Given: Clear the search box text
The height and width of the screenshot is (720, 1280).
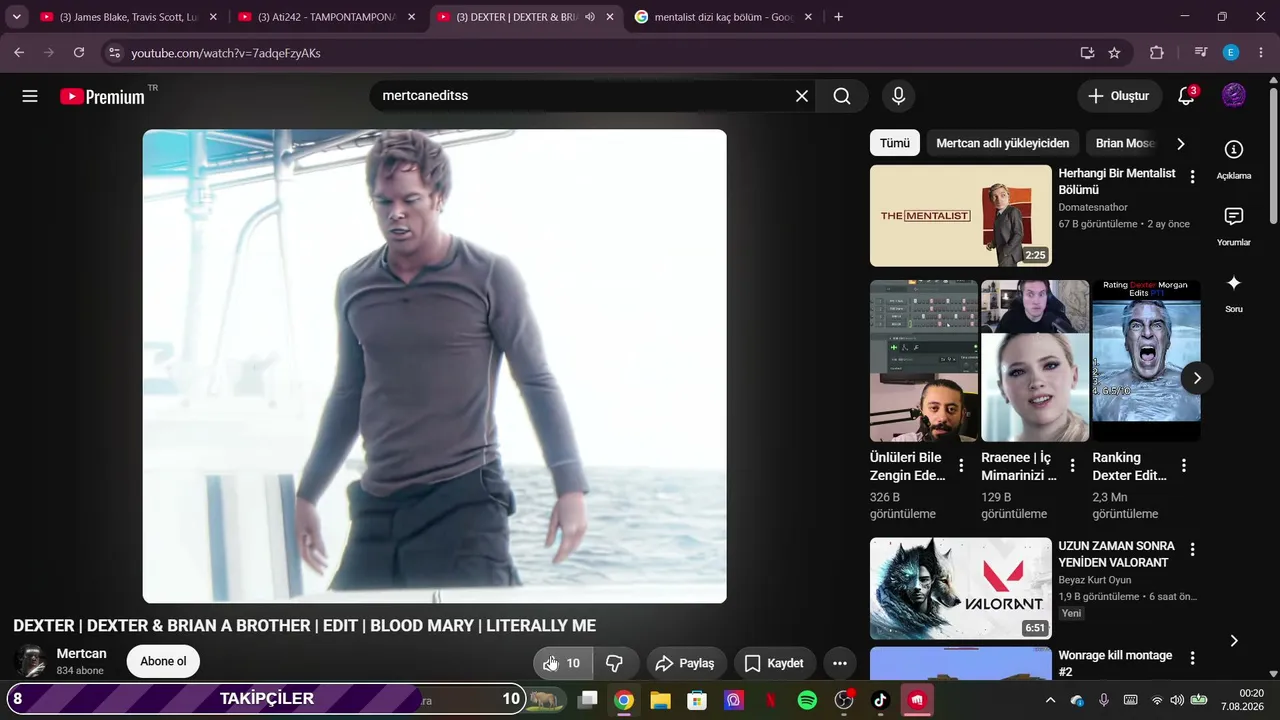Looking at the screenshot, I should 802,96.
